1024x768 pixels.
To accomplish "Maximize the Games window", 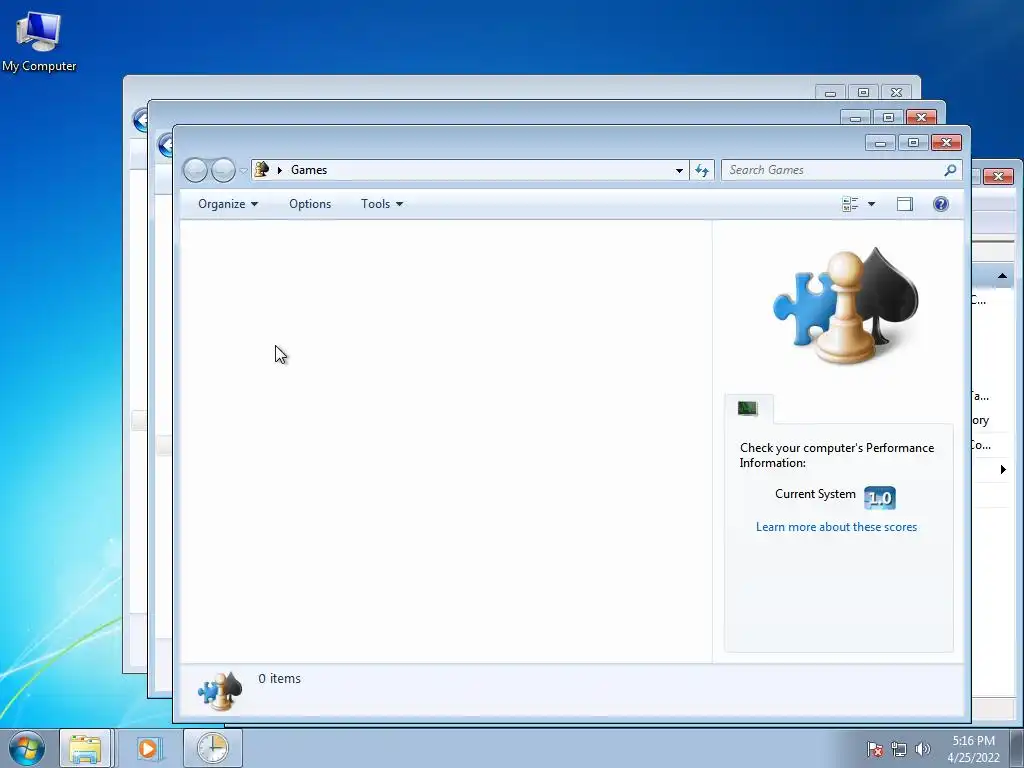I will coord(913,142).
